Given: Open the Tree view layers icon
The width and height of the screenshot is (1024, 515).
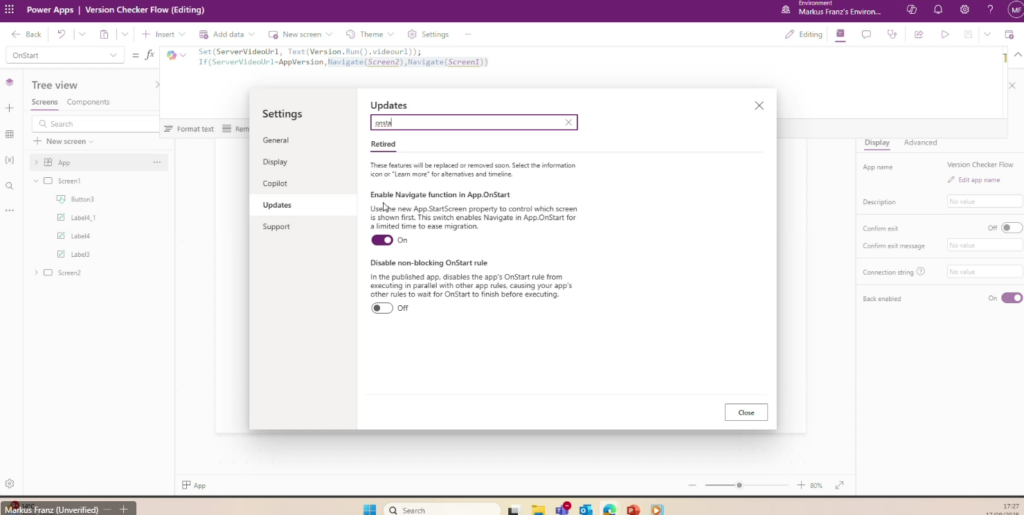Looking at the screenshot, I should [9, 82].
